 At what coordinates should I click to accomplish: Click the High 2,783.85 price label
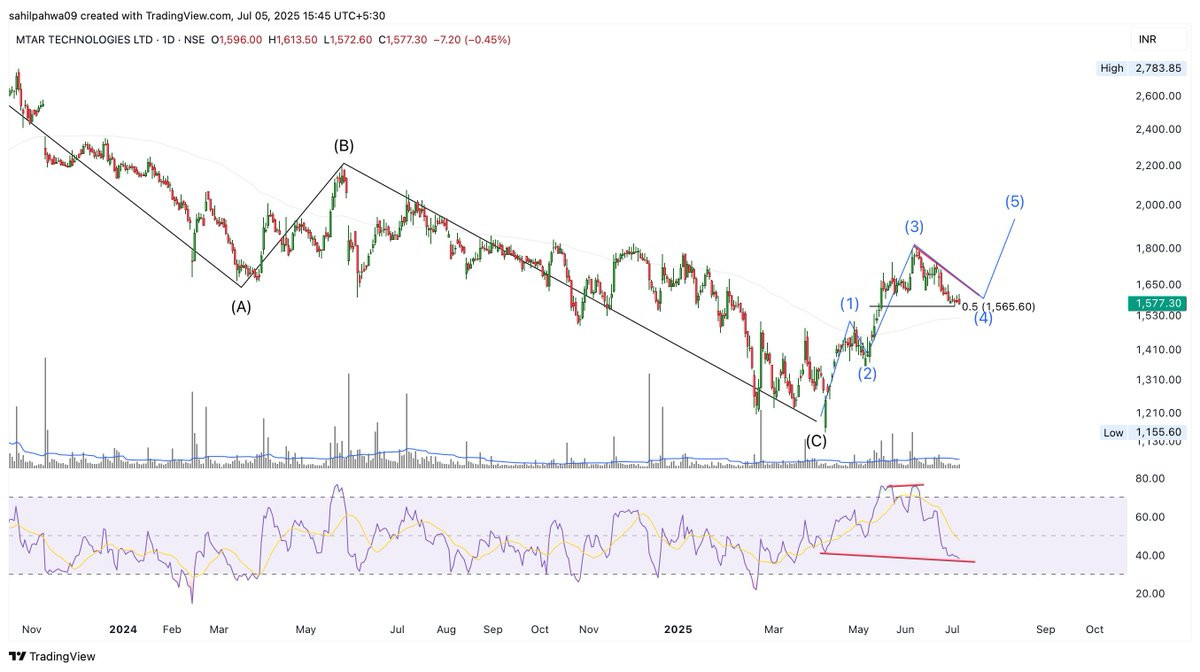[1141, 68]
